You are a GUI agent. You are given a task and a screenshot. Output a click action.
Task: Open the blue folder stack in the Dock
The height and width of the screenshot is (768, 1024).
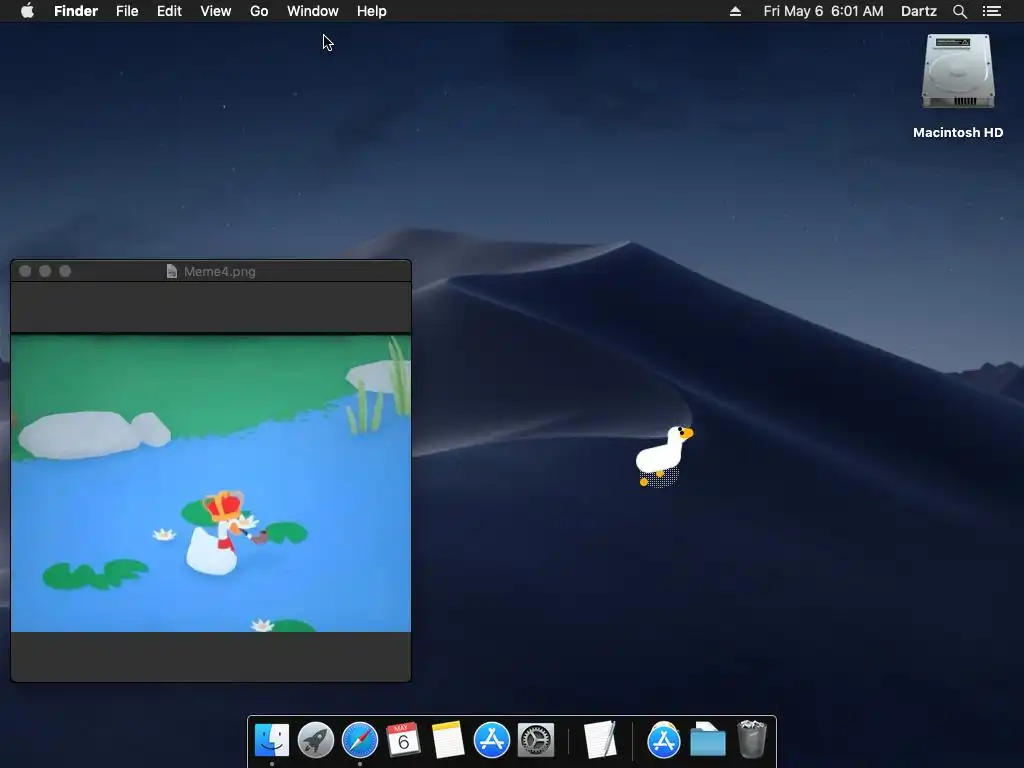708,740
